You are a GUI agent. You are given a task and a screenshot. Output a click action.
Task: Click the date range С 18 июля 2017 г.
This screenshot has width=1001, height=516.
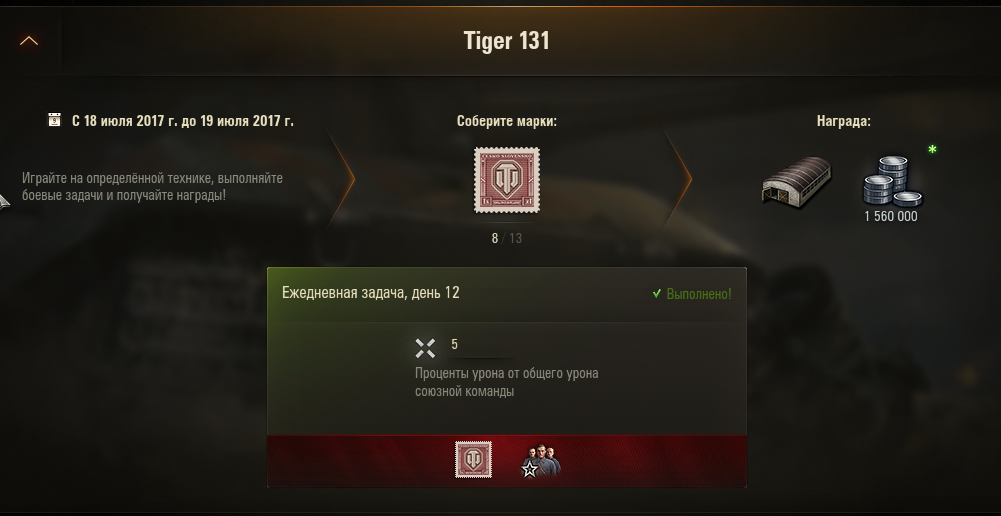pos(125,121)
